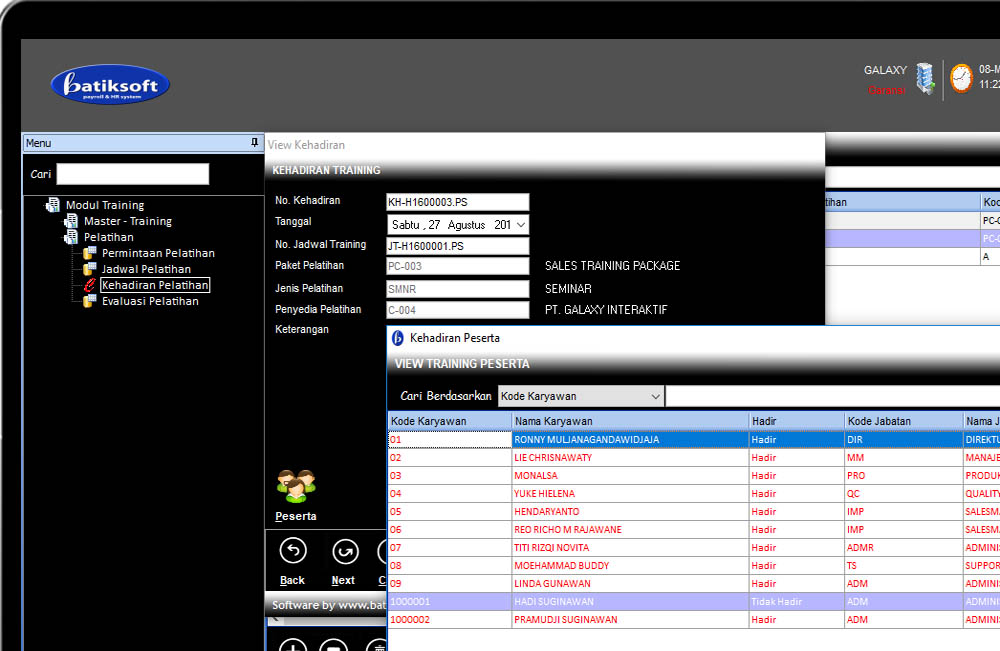The image size is (1000, 651).
Task: Select Evaluasi Pelatihan menu item
Action: tap(150, 301)
